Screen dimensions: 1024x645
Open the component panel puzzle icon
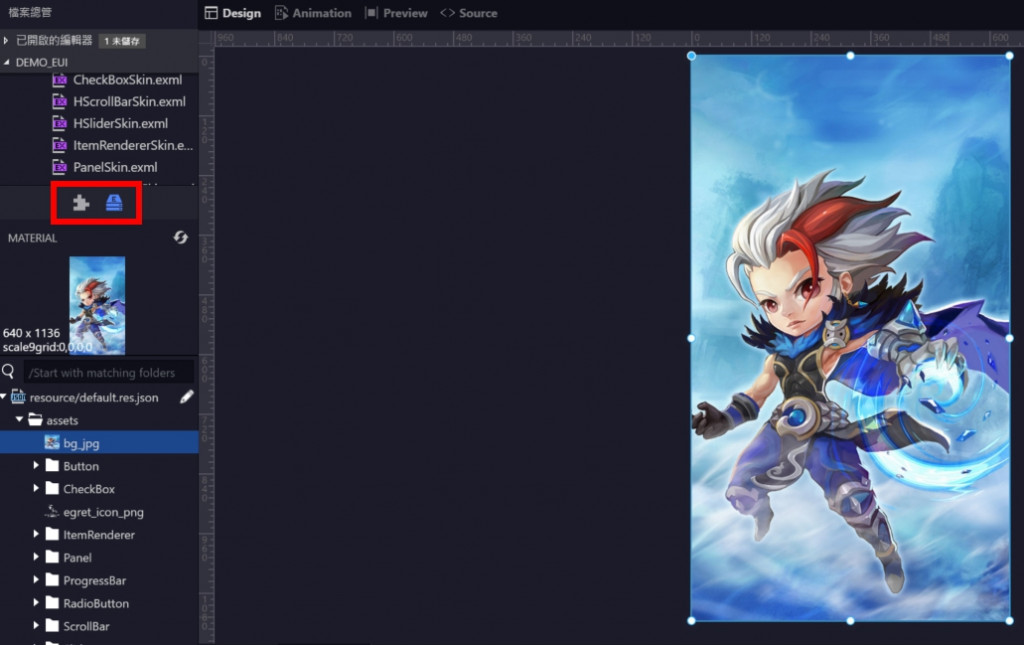tap(81, 203)
